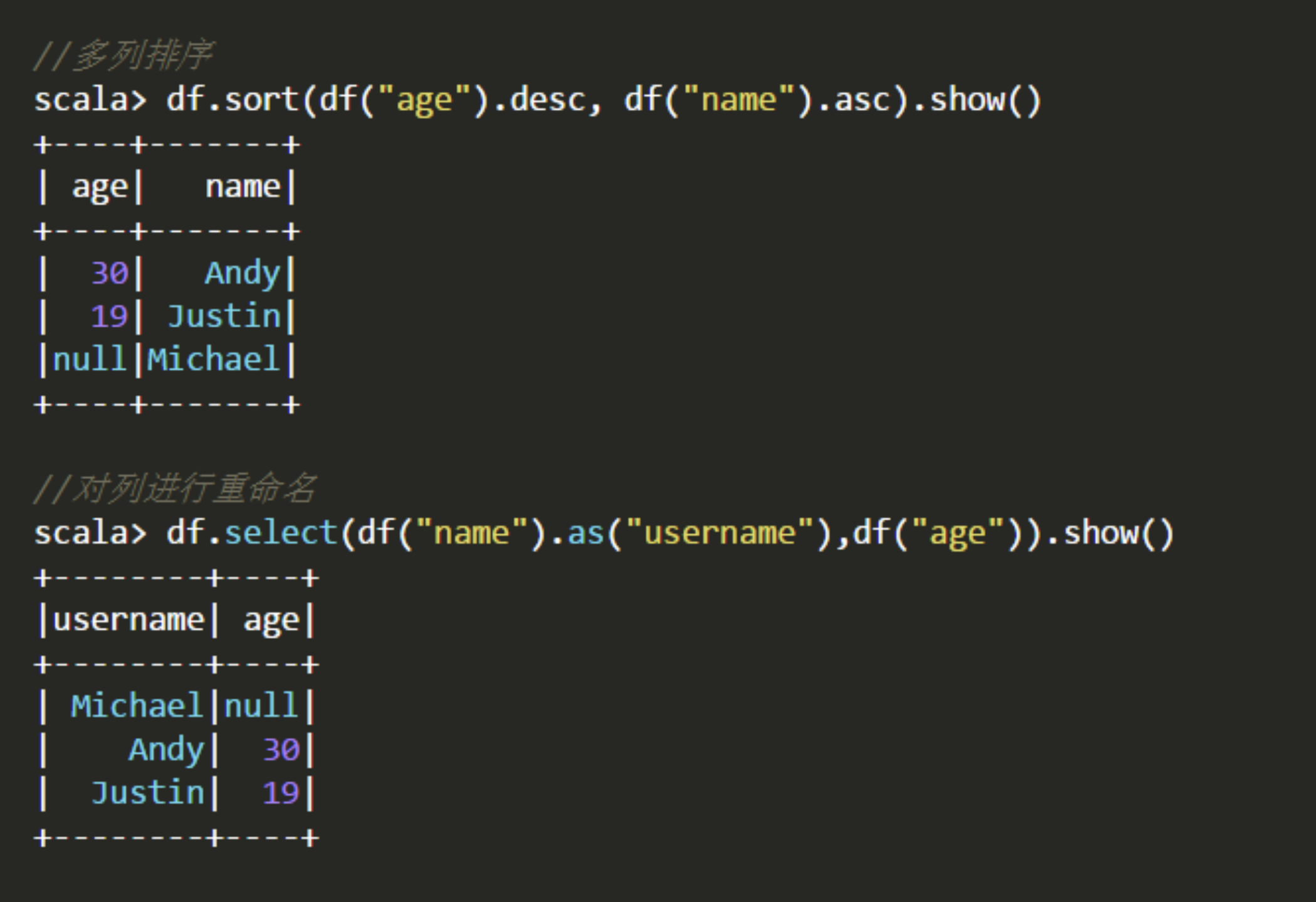The image size is (1316, 902).
Task: Select value 30 in first table
Action: point(110,273)
